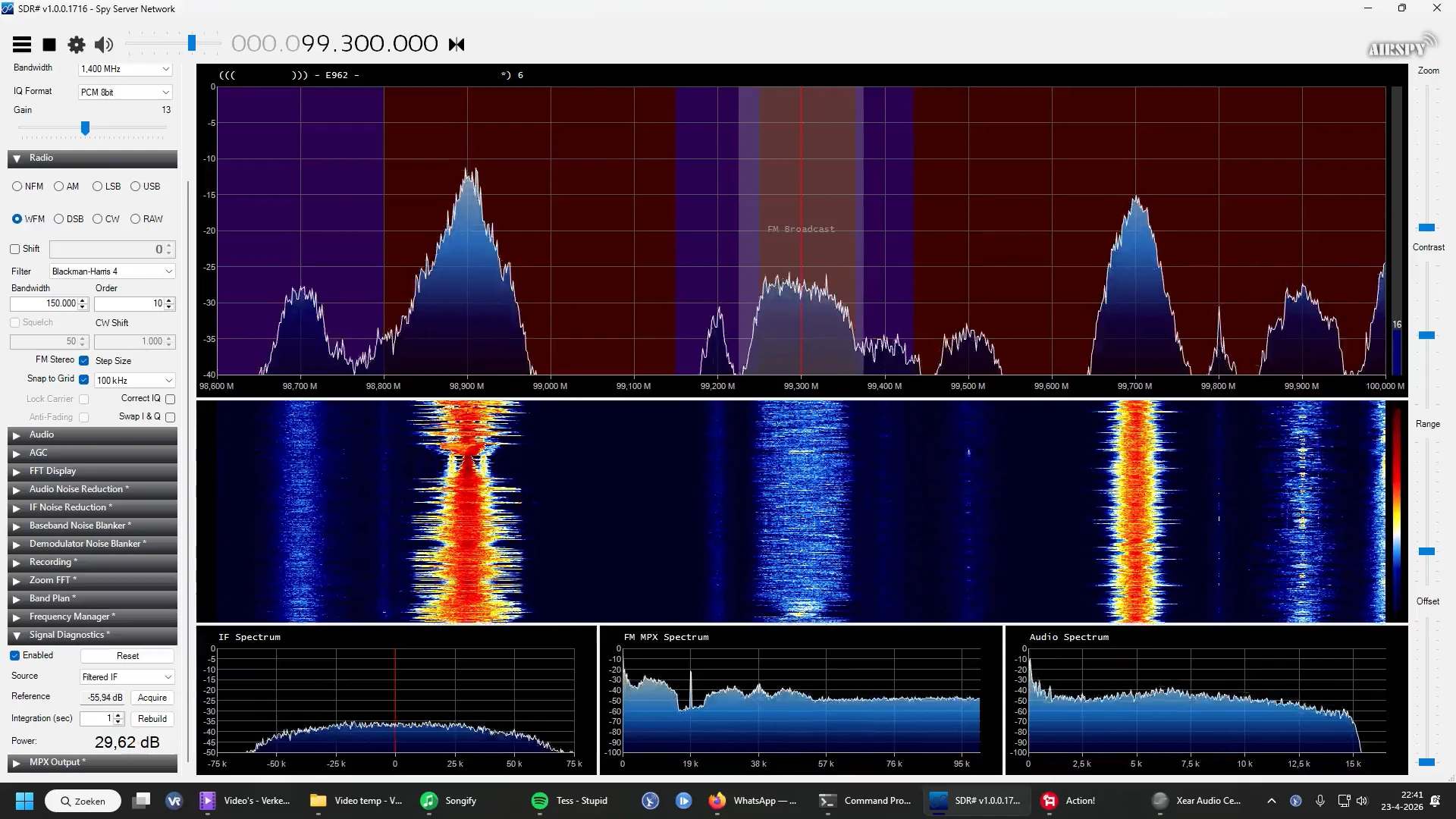Open the Step Size 100 kHz dropdown
Viewport: 1456px width, 819px height.
click(135, 380)
